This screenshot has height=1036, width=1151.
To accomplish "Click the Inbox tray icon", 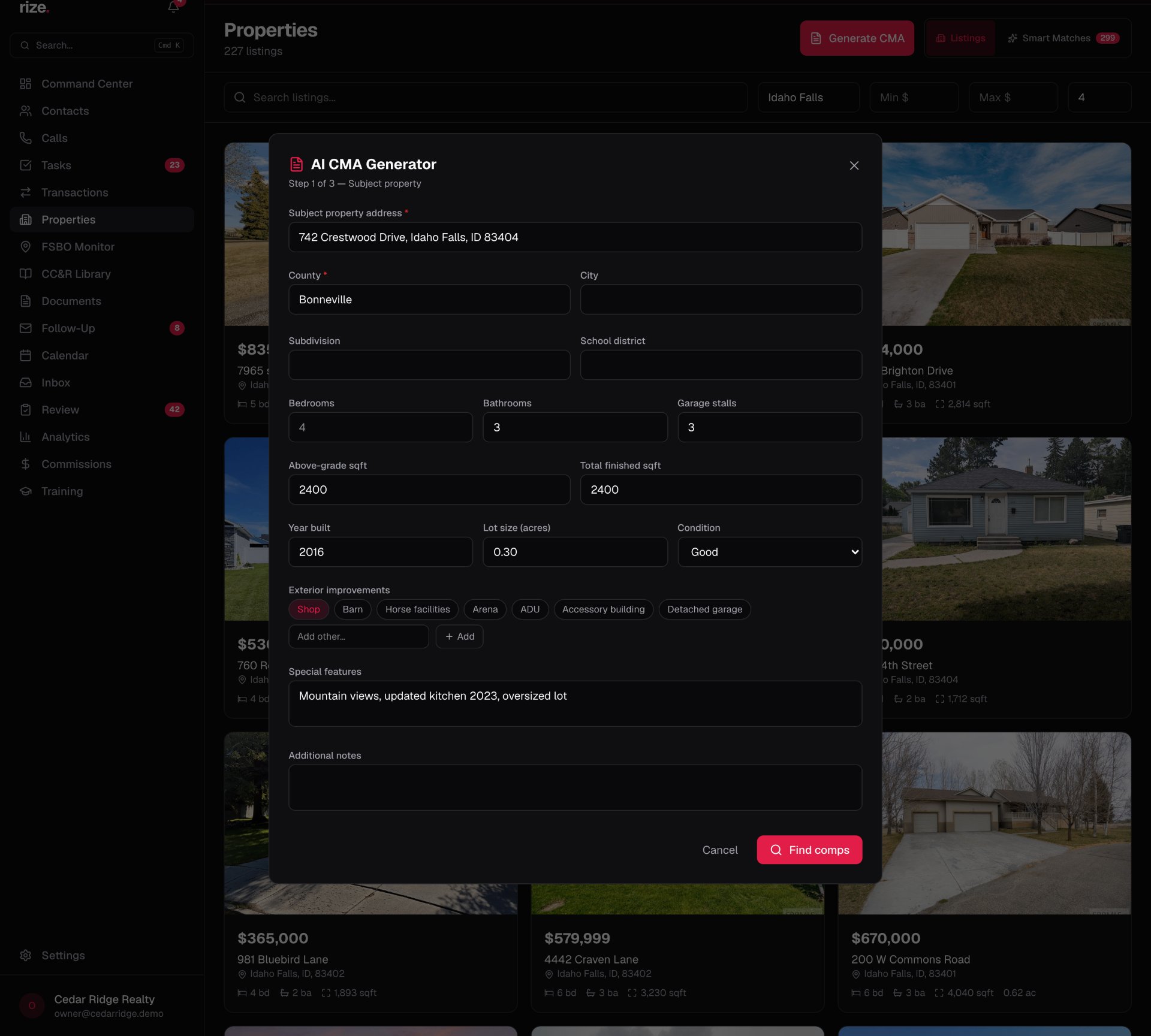I will (x=25, y=382).
